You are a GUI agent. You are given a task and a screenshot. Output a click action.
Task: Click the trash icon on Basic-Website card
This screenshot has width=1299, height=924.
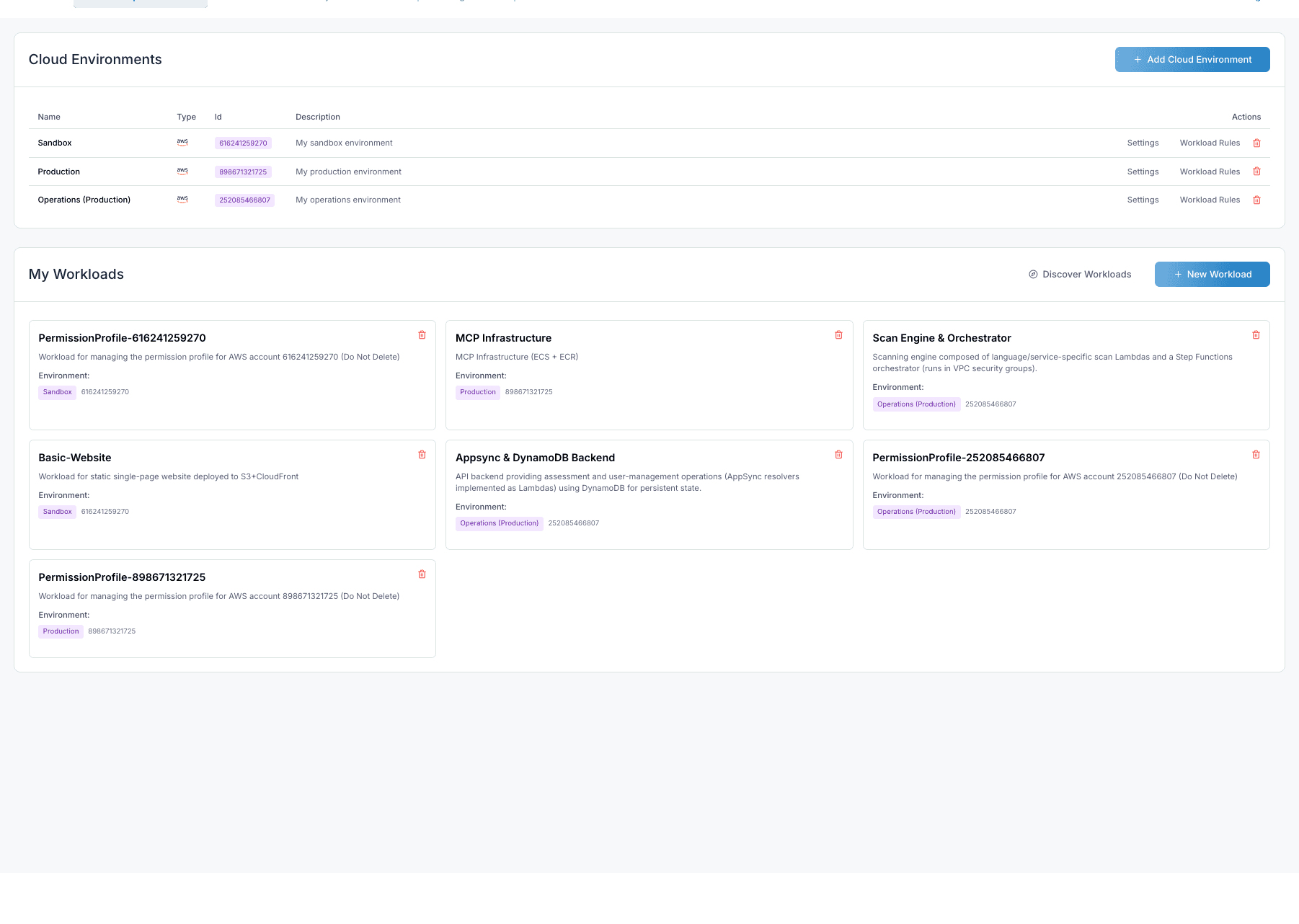tap(422, 454)
